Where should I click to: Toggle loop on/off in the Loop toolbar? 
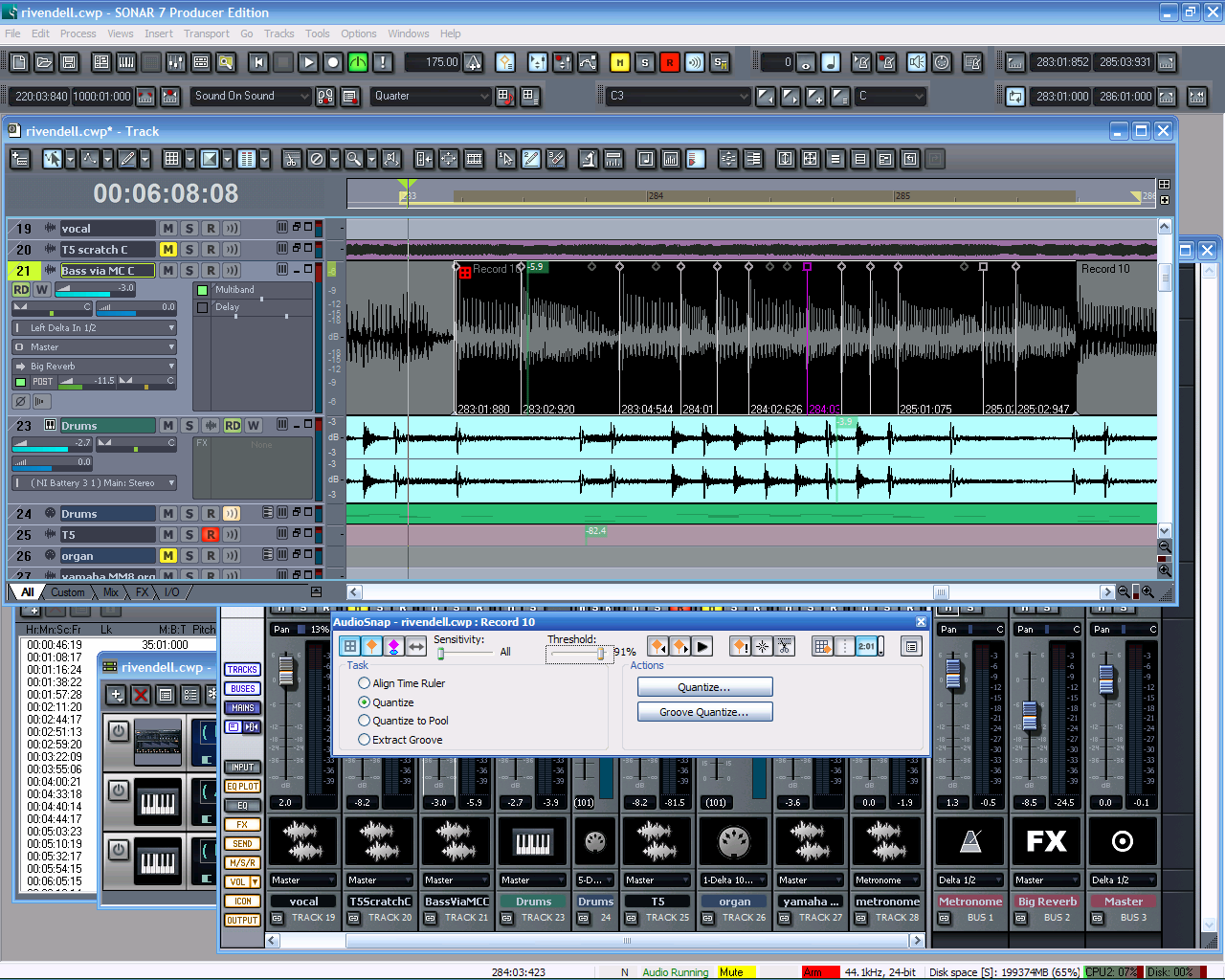click(1015, 97)
